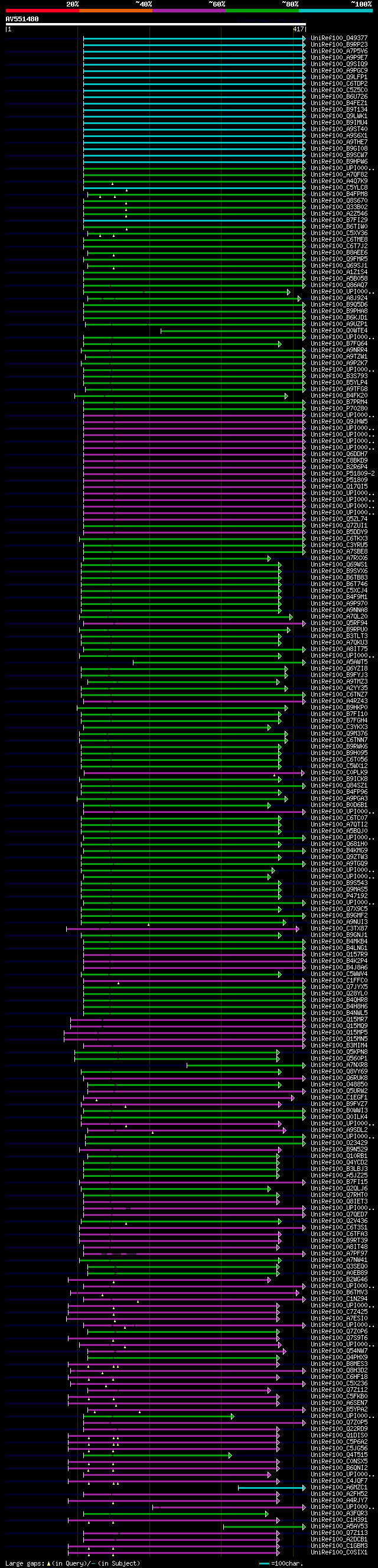378x1568 pixels.
Task: Click the orange ~40% identity legend bar
Action: 116,11
